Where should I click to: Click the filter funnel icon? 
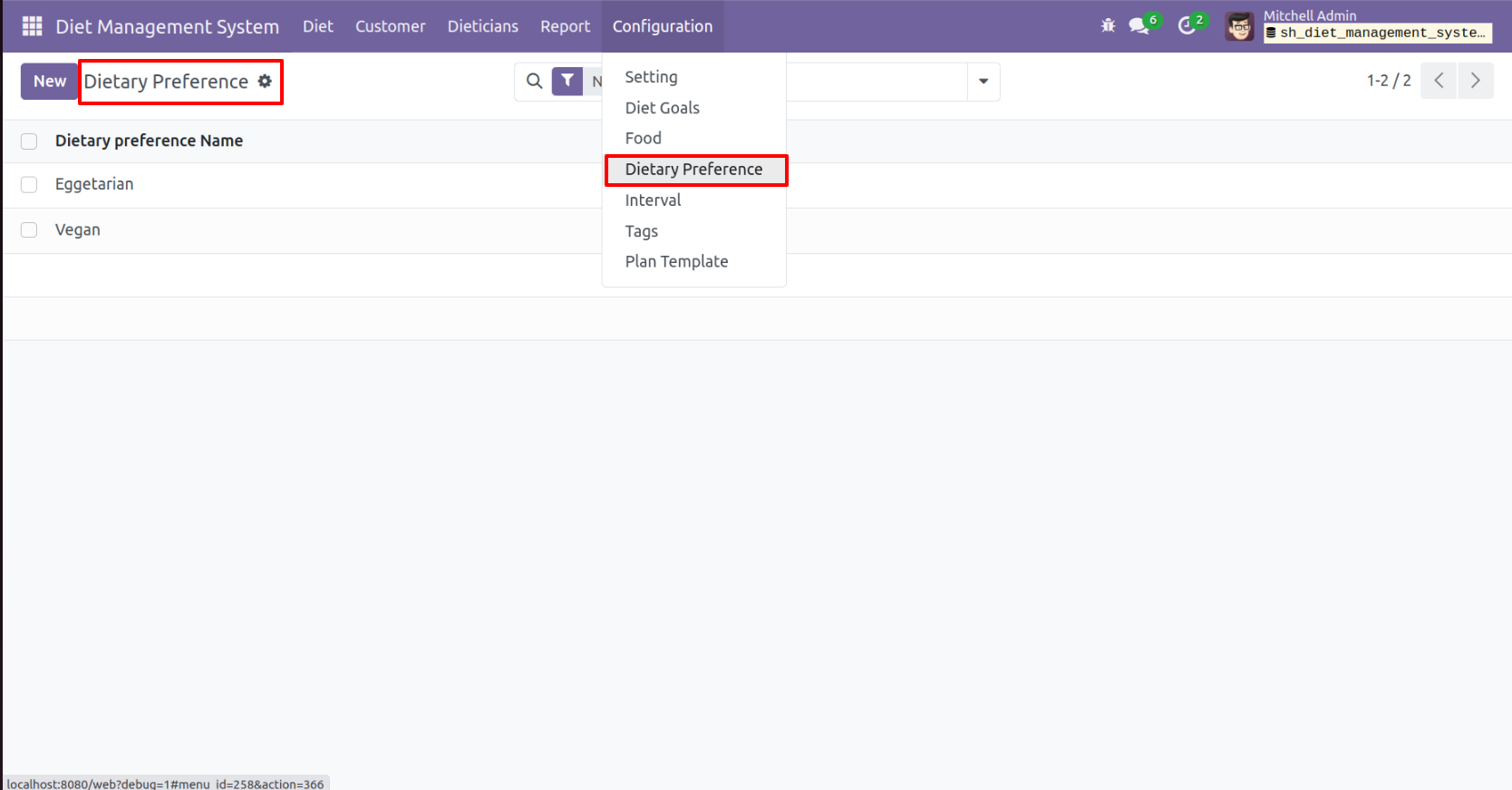pyautogui.click(x=567, y=82)
